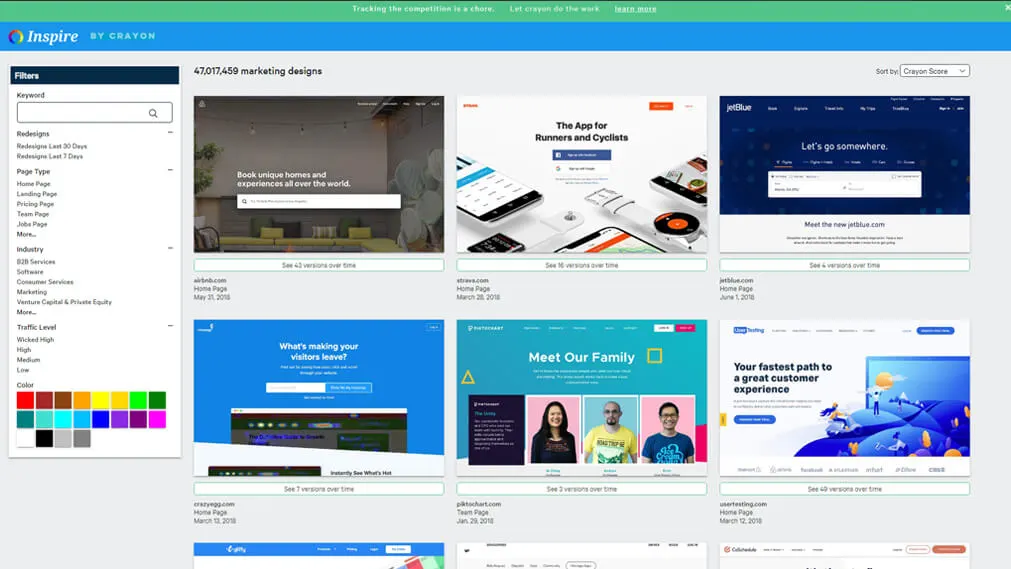1011x569 pixels.
Task: Click the BY CRAYON header text
Action: 123,36
